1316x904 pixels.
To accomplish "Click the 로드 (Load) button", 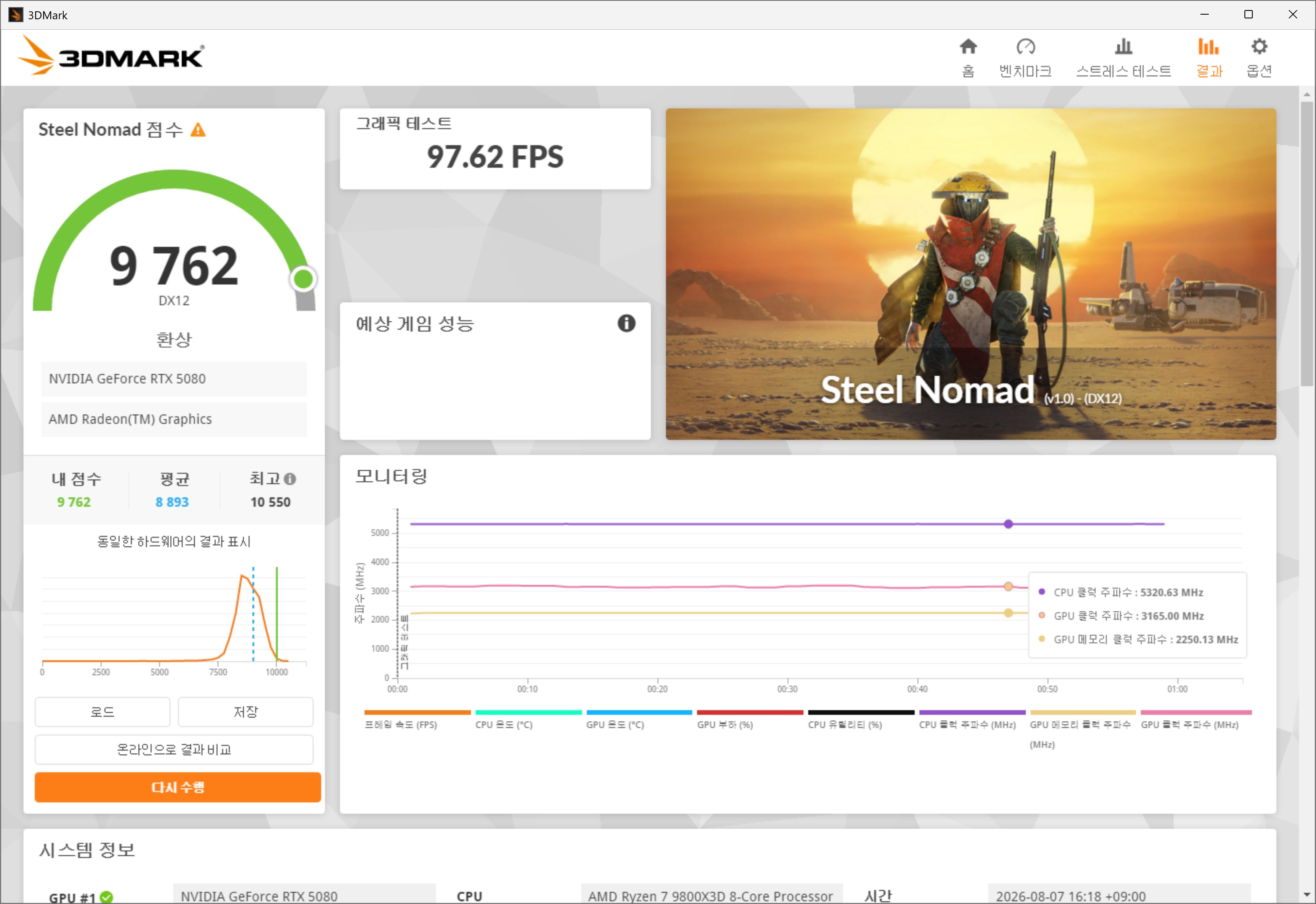I will pos(103,711).
